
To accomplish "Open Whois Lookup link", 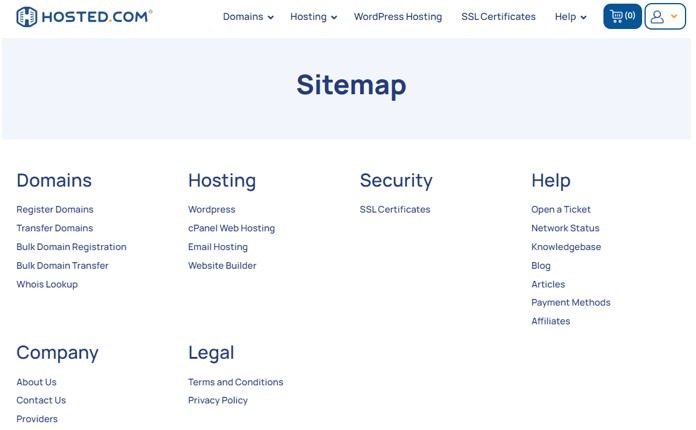I will pos(47,284).
